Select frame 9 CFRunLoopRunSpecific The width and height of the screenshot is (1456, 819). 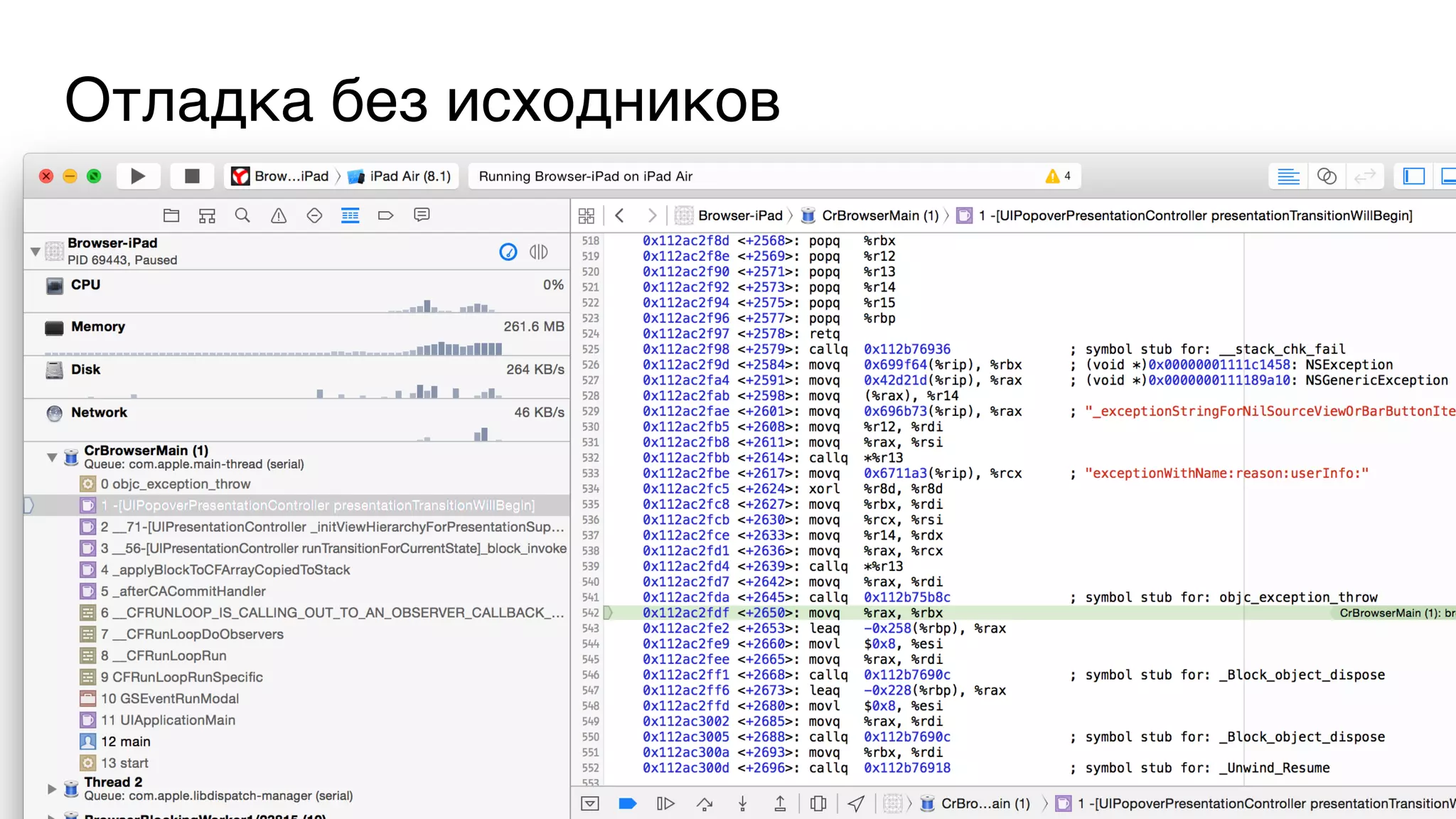click(296, 678)
